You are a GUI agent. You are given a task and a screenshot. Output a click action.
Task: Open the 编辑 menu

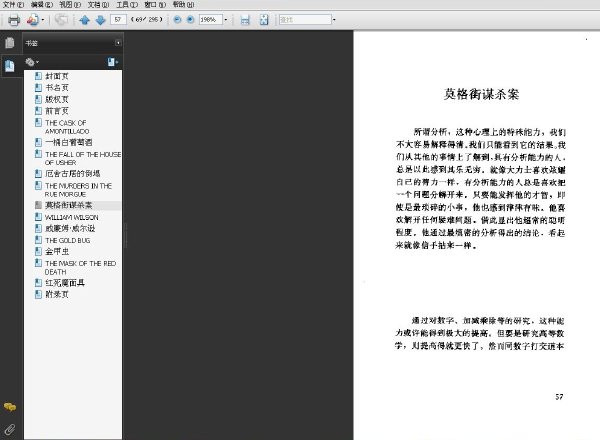pos(42,5)
